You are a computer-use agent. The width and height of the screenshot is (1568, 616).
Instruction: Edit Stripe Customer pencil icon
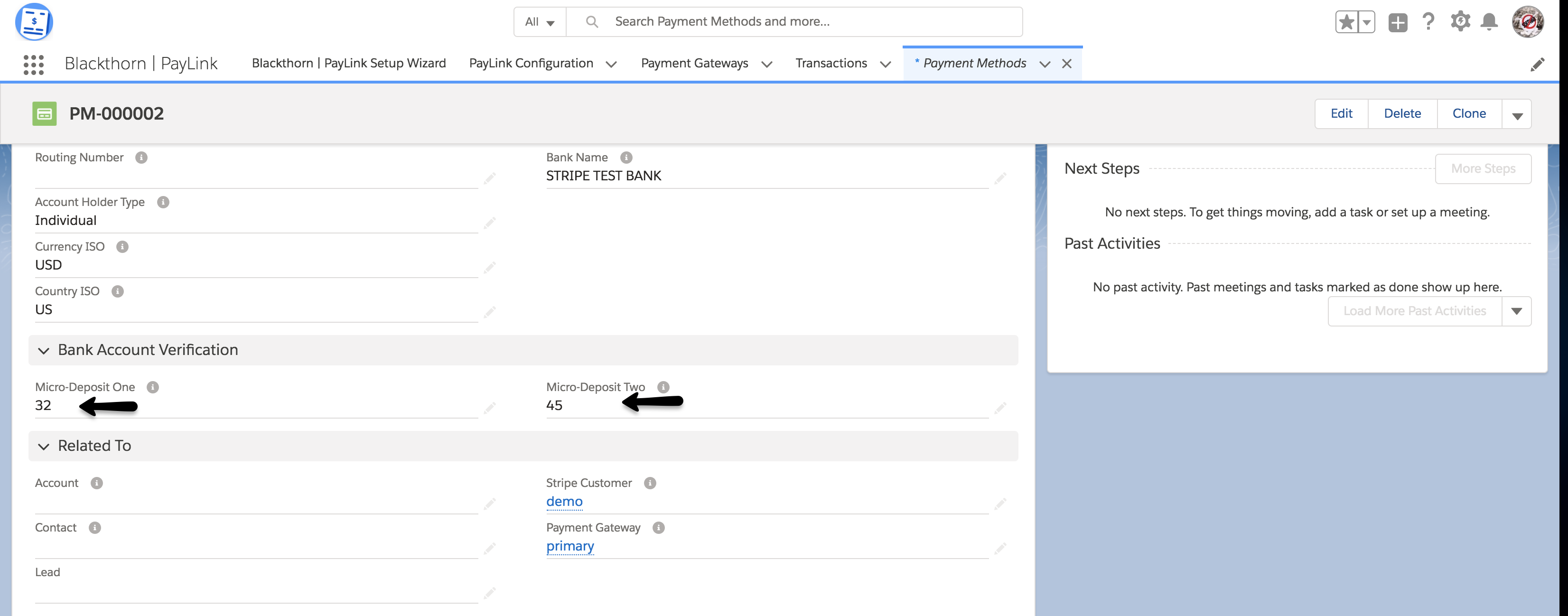pyautogui.click(x=1000, y=504)
